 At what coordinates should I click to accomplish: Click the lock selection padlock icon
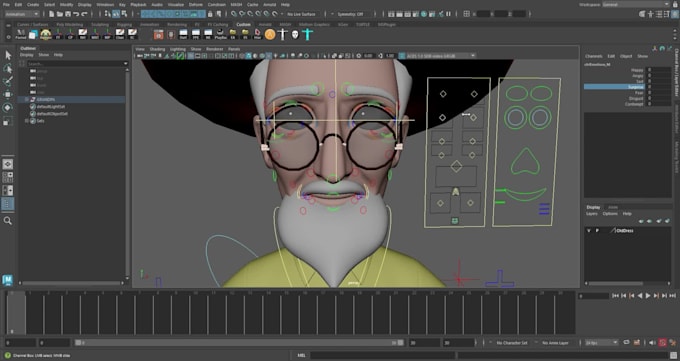click(x=210, y=14)
